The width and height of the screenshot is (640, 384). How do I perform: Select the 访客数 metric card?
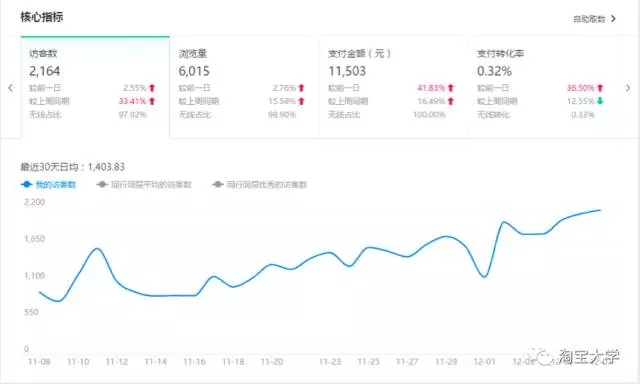click(x=95, y=87)
